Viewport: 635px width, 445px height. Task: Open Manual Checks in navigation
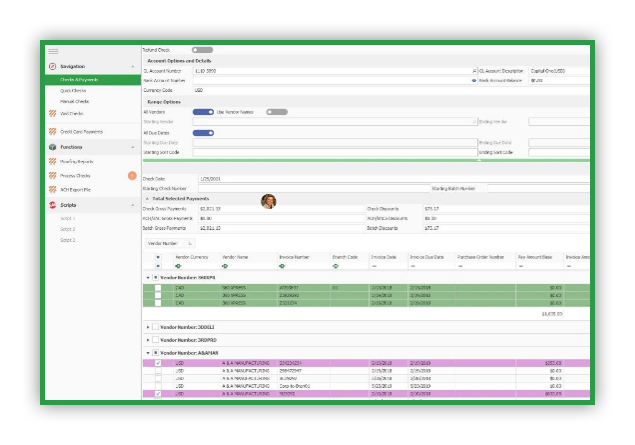75,101
